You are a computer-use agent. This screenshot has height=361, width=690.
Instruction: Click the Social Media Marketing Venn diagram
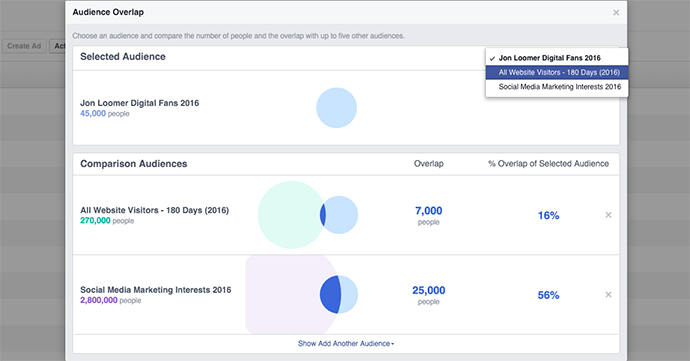coord(302,295)
